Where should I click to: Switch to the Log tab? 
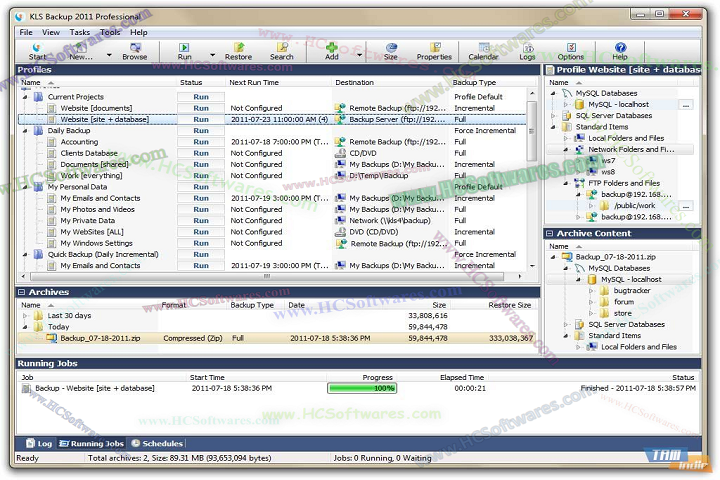tap(39, 444)
